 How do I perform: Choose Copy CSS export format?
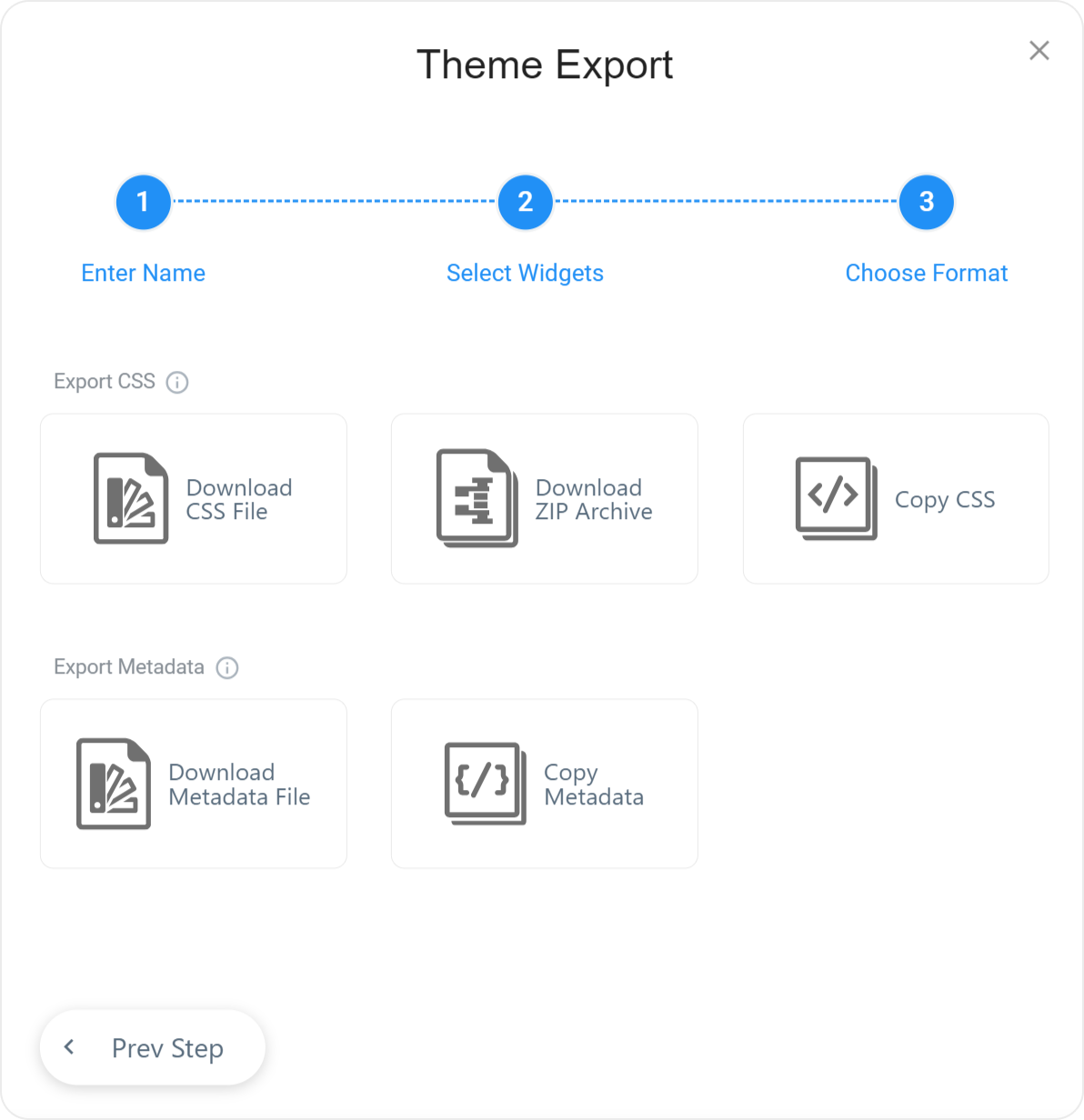895,498
